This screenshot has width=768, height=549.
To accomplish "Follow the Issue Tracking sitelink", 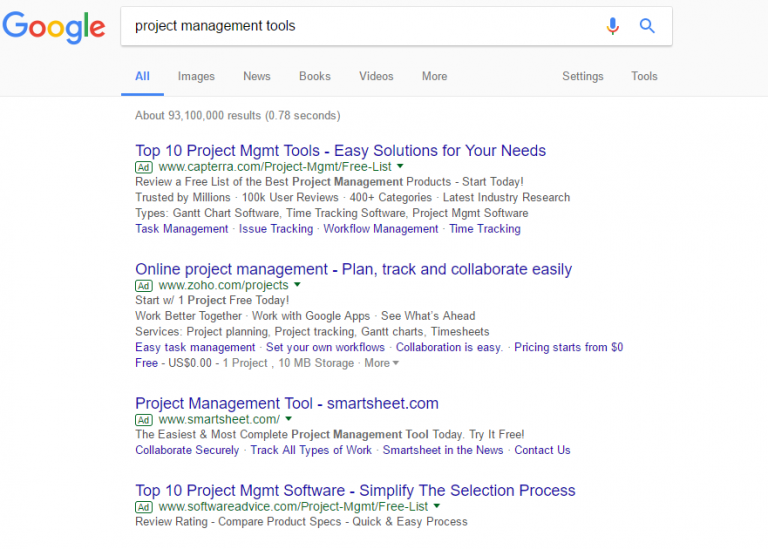I will (276, 229).
